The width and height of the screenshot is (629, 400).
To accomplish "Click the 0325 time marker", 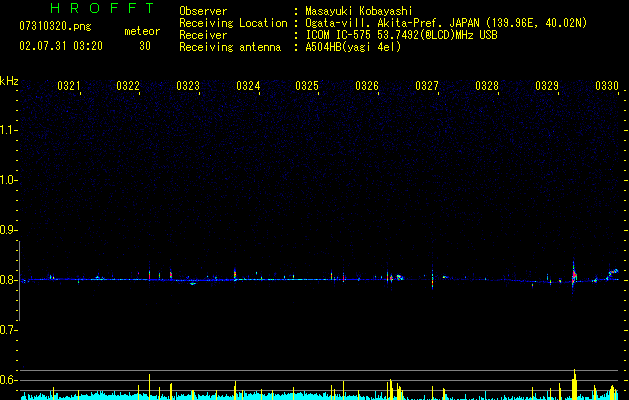I will click(x=307, y=86).
